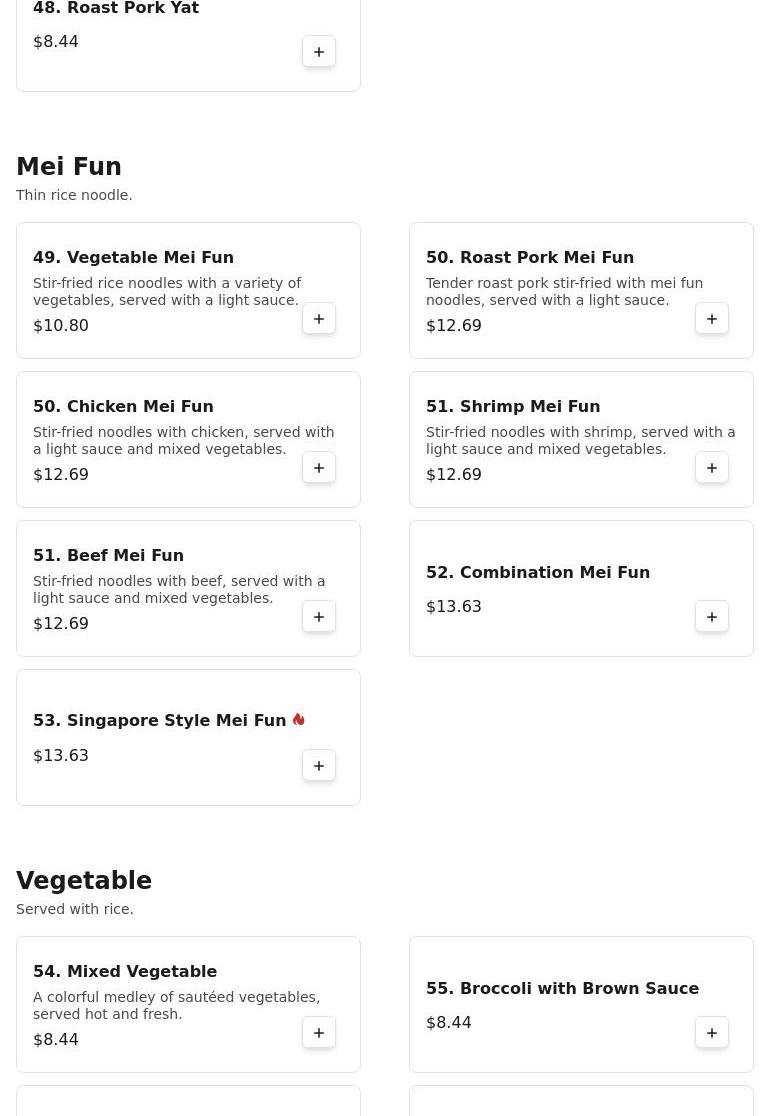Select the 52. Combination Mei Fun card

click(x=581, y=589)
